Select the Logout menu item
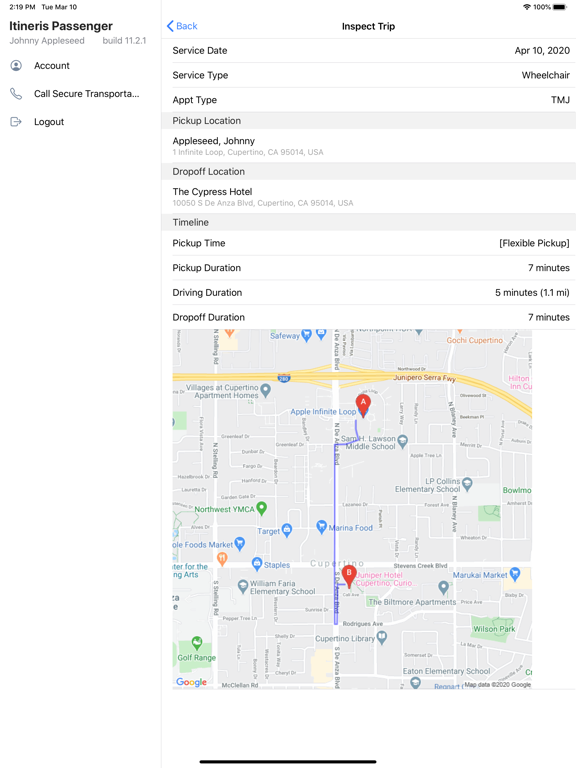Viewport: 576px width, 768px height. (81, 121)
